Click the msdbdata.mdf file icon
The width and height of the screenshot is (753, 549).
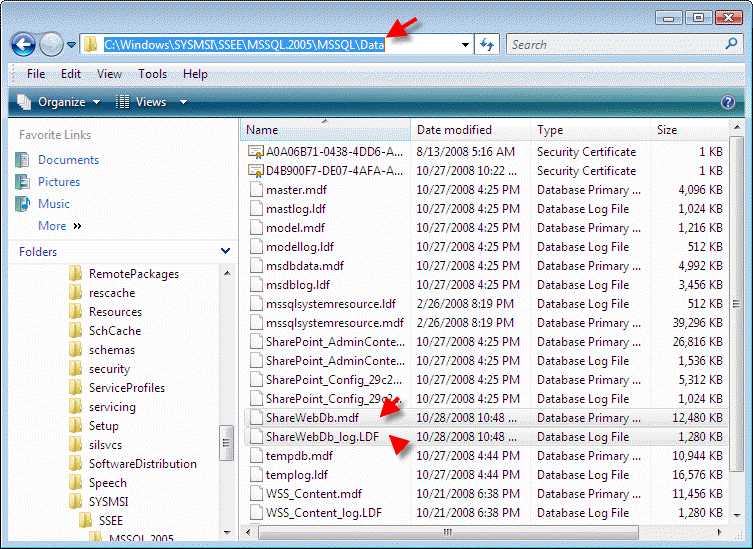click(x=256, y=266)
